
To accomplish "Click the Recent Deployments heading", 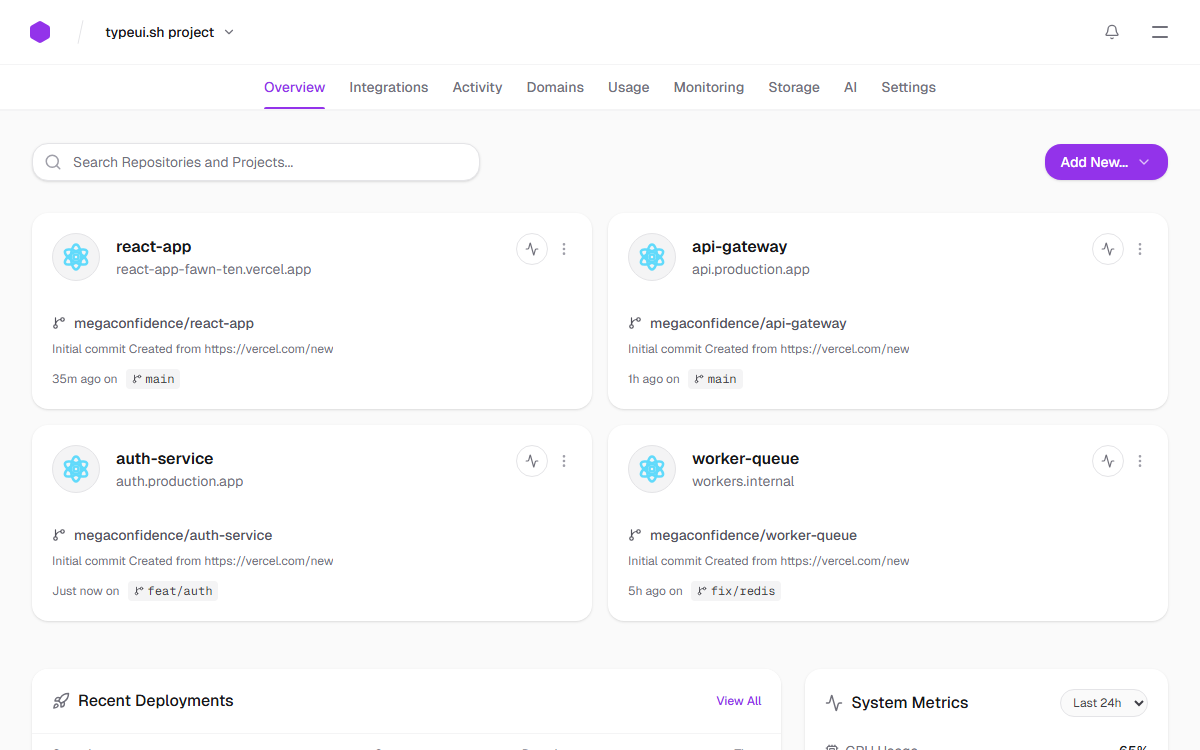I will click(156, 701).
